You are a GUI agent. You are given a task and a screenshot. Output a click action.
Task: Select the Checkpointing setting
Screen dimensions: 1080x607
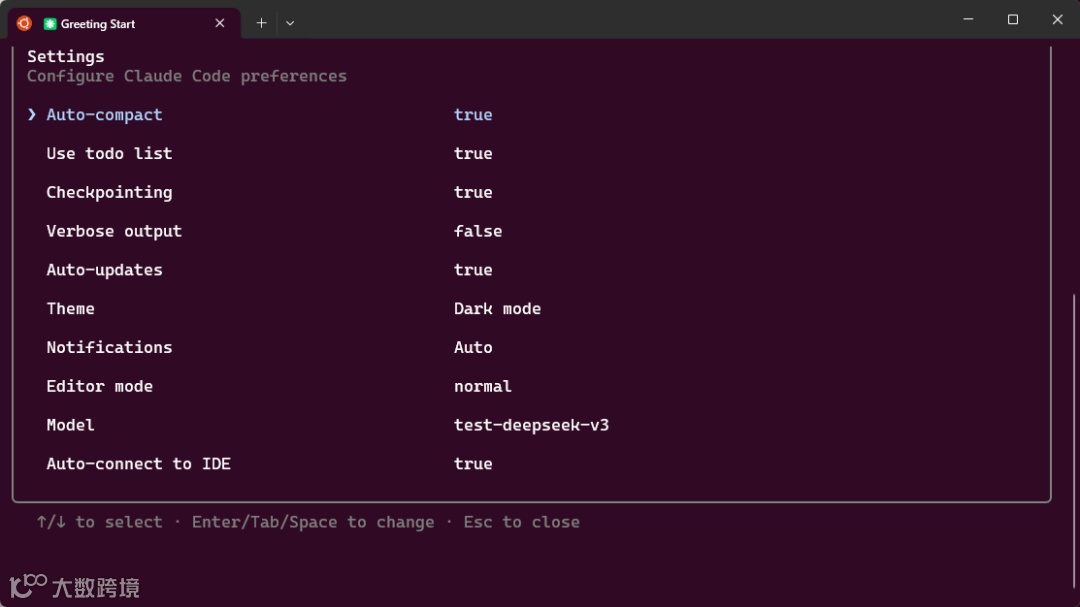click(x=109, y=192)
